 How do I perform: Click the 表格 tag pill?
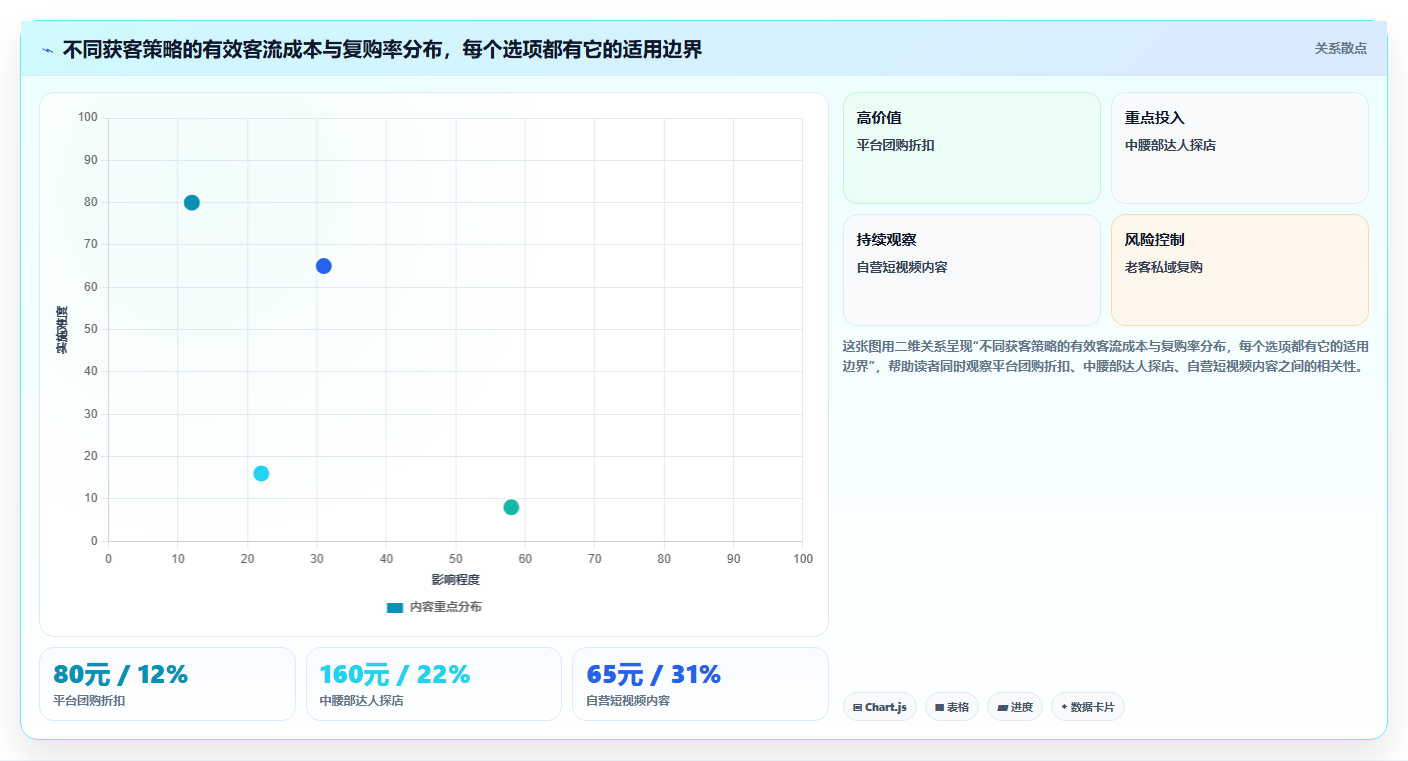[x=952, y=707]
